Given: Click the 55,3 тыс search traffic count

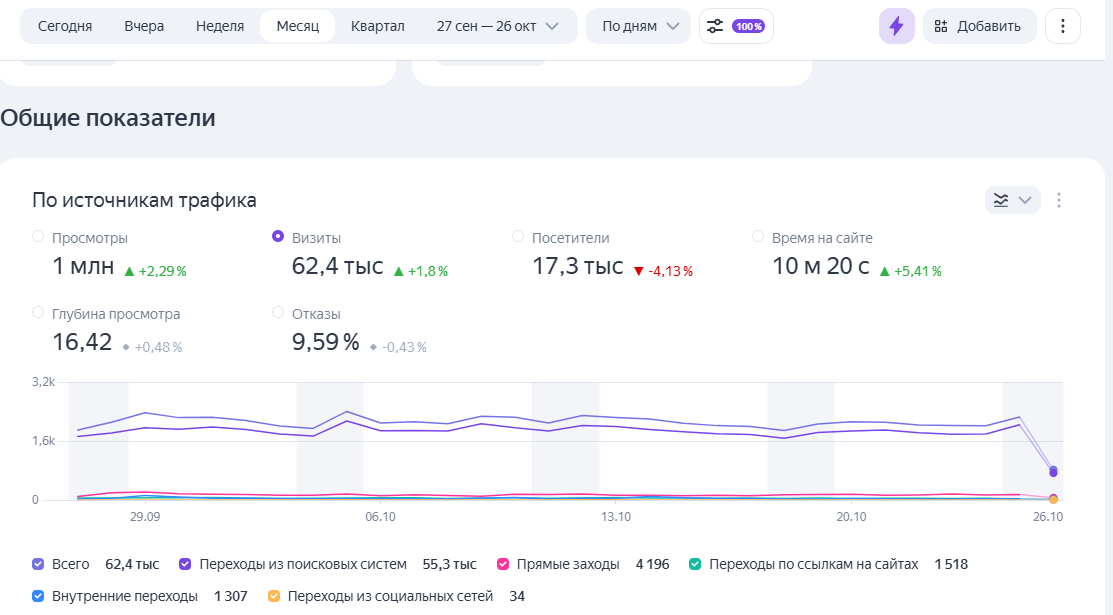Looking at the screenshot, I should [x=449, y=565].
